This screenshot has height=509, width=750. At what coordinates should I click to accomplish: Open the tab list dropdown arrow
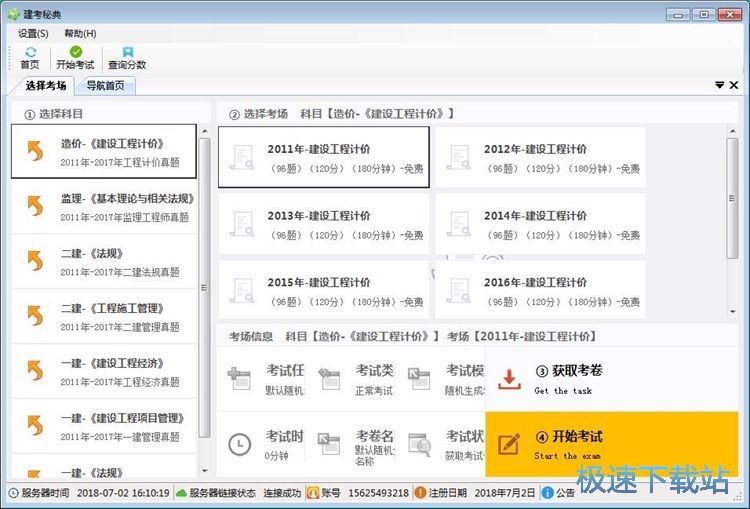(719, 85)
